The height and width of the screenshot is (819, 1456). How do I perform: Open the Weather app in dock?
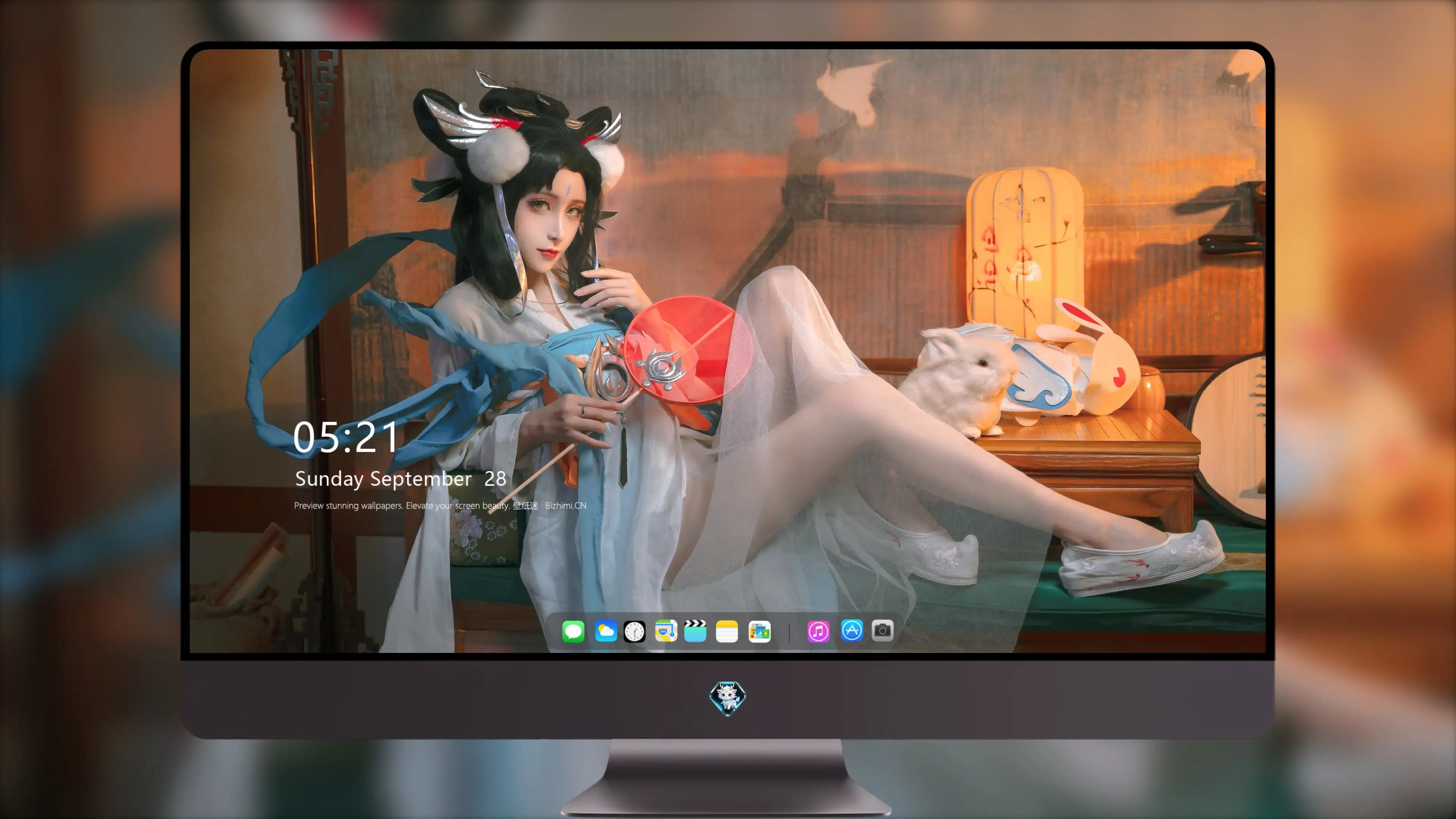coord(606,631)
